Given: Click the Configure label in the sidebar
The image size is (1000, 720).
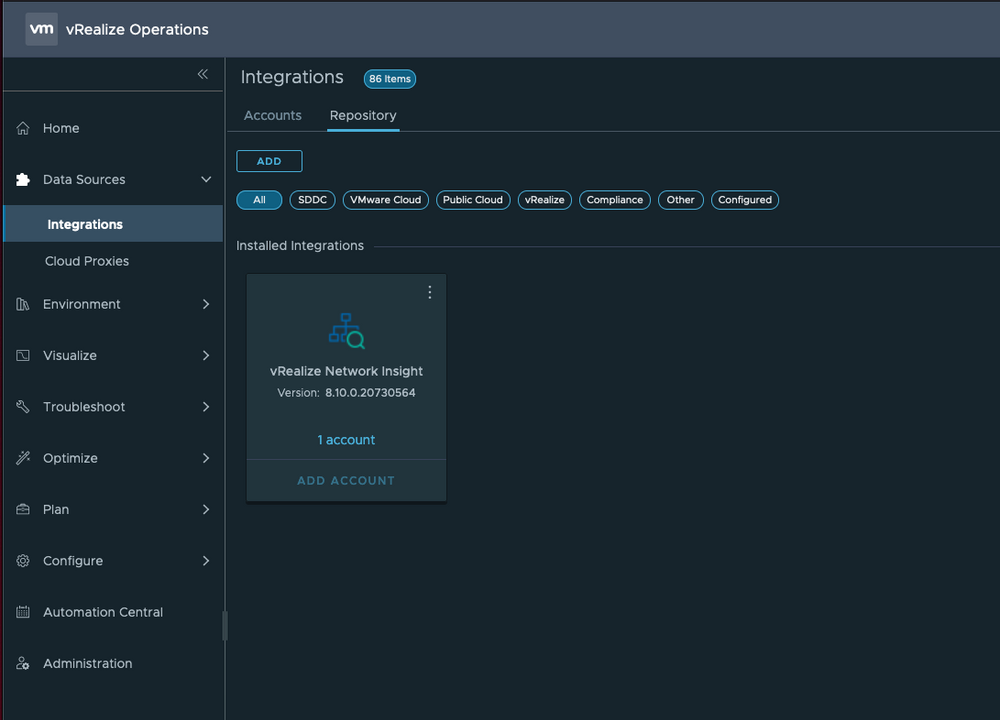Looking at the screenshot, I should pos(73,561).
